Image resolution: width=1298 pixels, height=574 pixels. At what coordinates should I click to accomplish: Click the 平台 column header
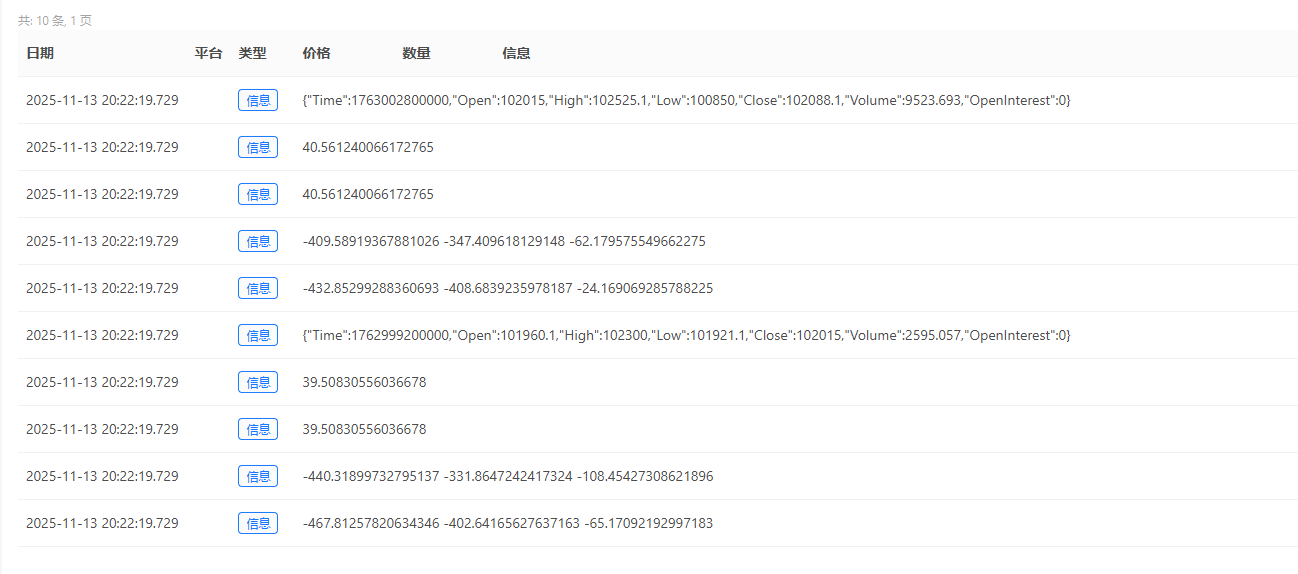click(x=208, y=54)
